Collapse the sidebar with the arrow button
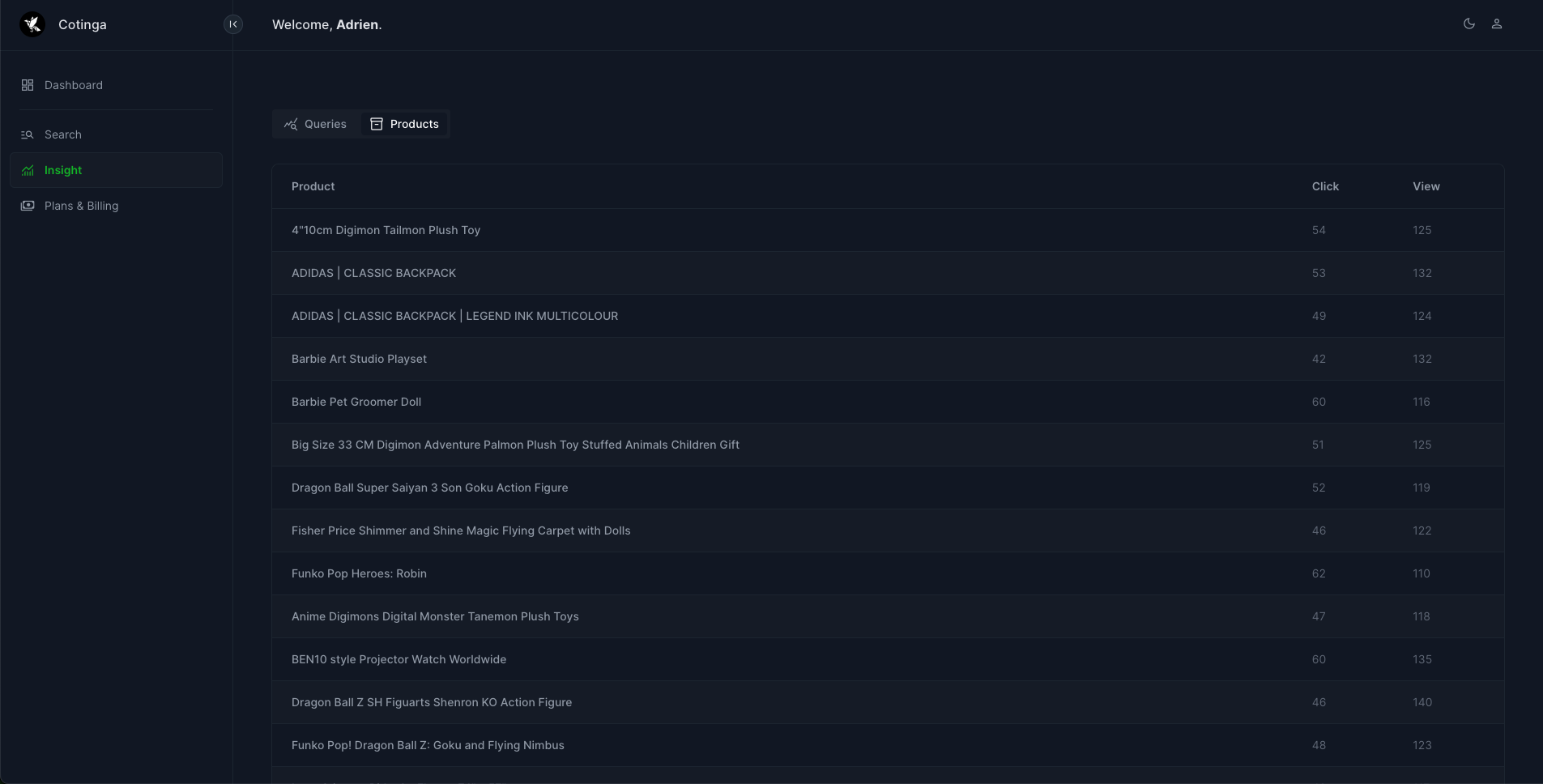1543x784 pixels. (x=233, y=24)
